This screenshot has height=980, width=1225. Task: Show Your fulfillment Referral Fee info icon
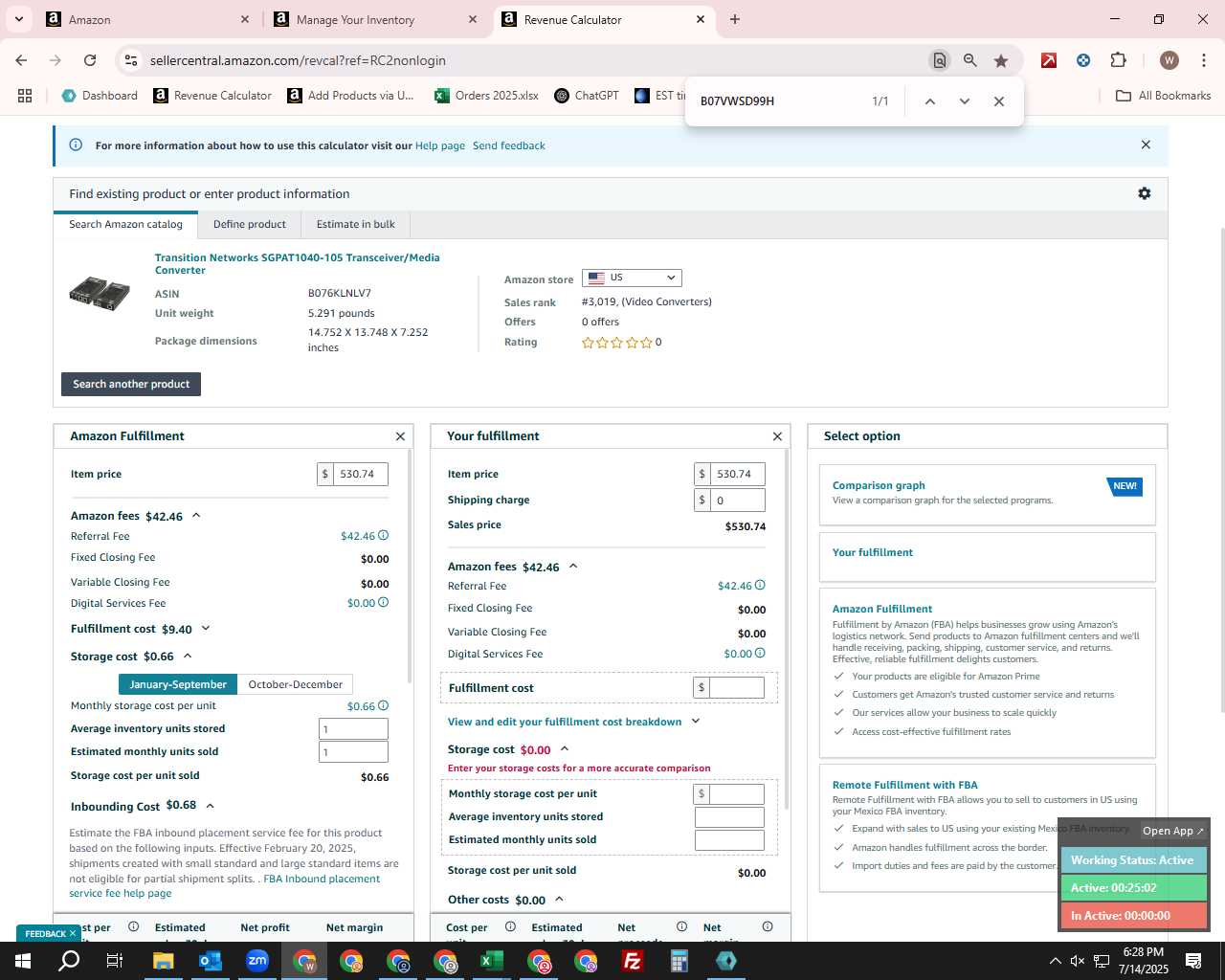[x=760, y=586]
